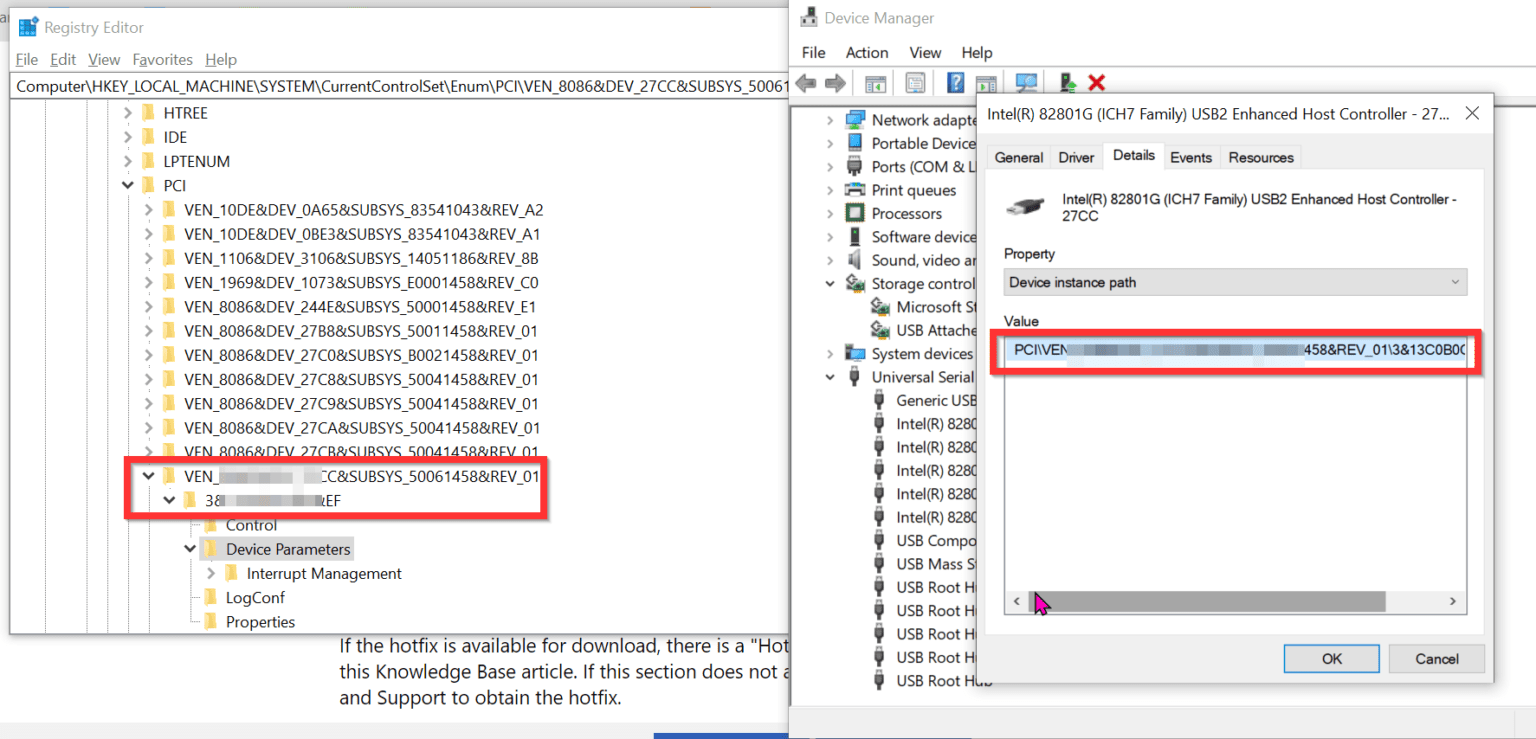1536x739 pixels.
Task: Click the Scan for hardware changes icon
Action: [x=1025, y=82]
